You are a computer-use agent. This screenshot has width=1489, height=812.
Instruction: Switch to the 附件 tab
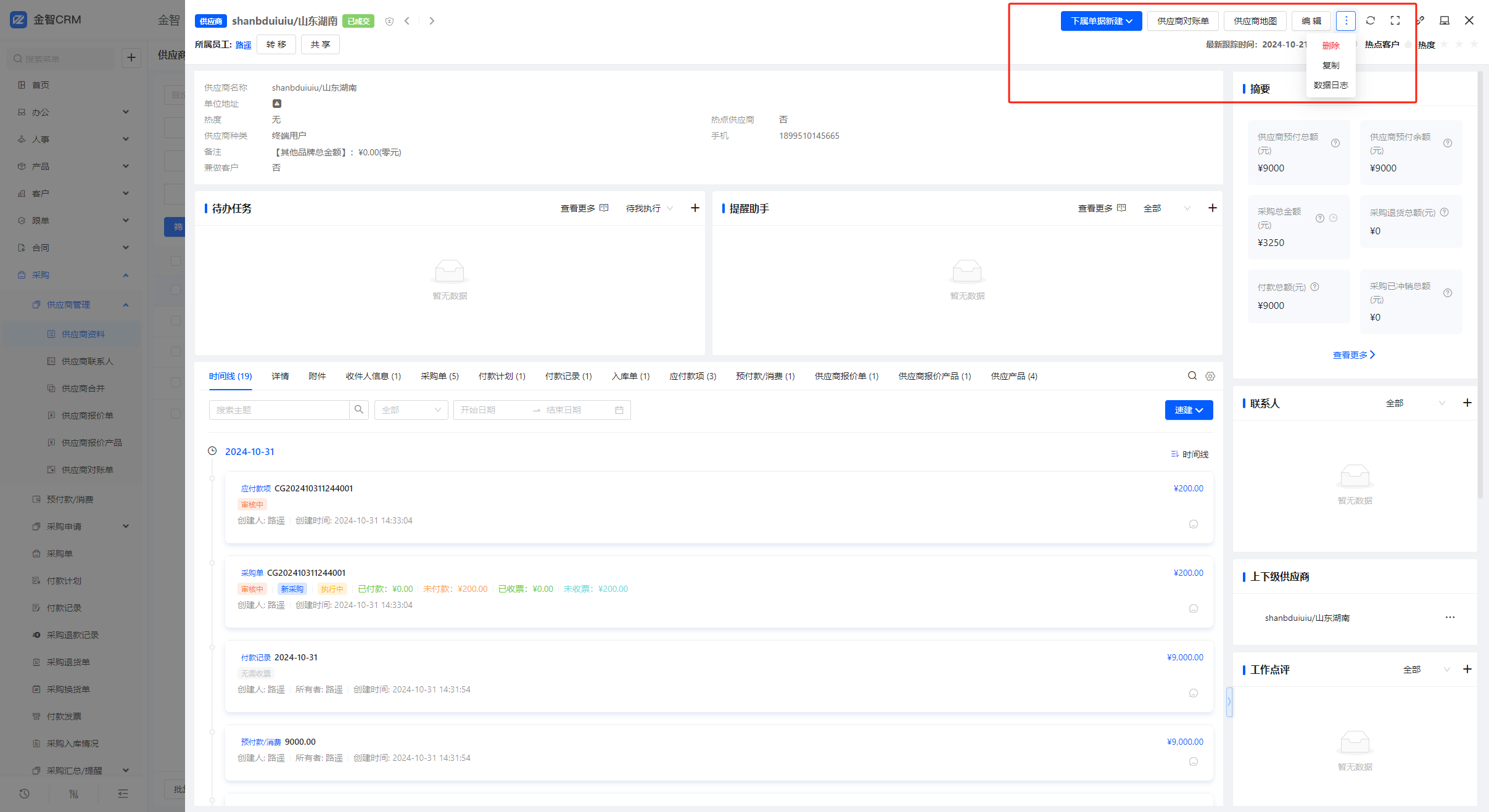317,376
